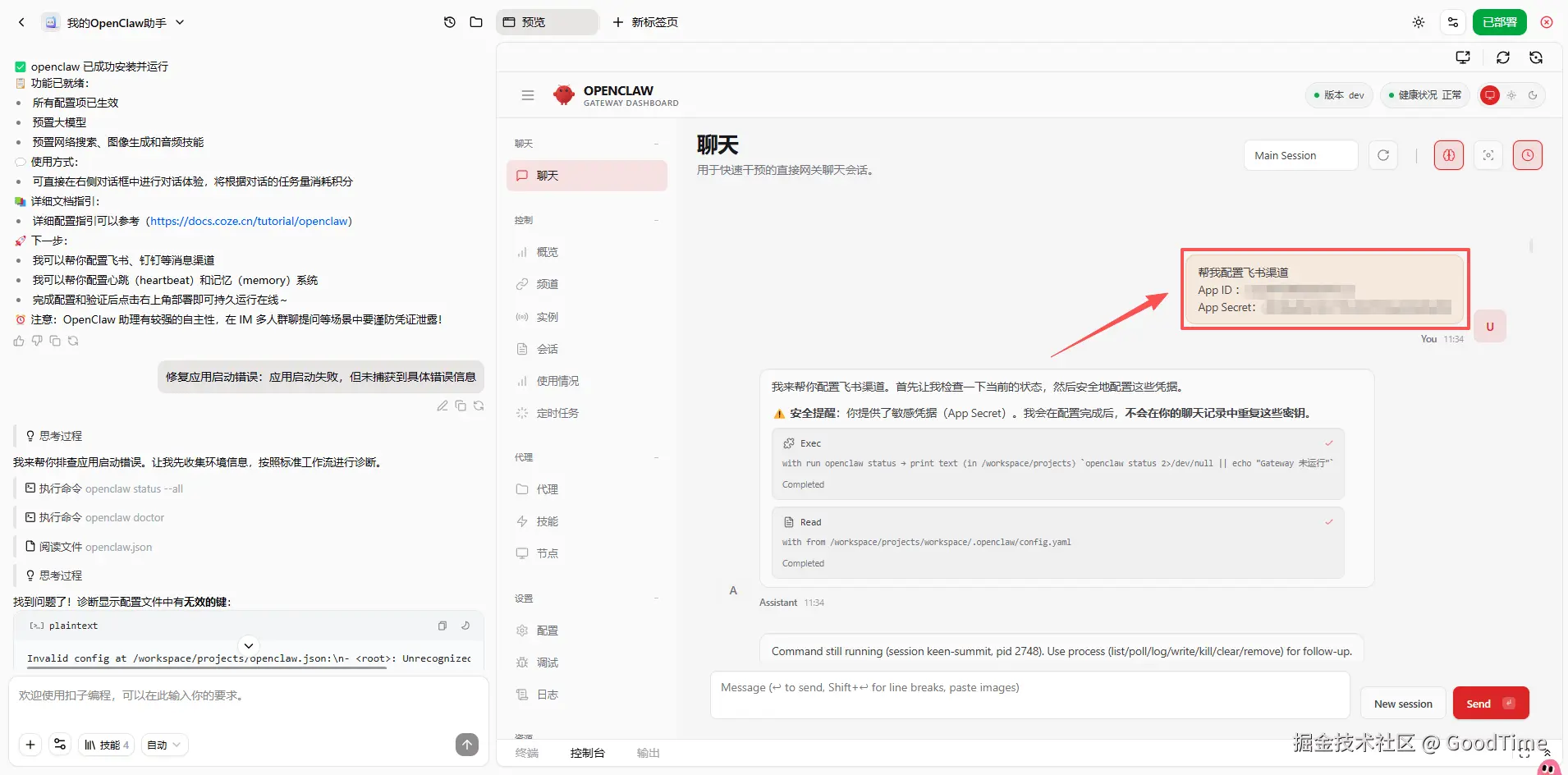Regenerate the assistant reply under the warning note

(x=73, y=341)
